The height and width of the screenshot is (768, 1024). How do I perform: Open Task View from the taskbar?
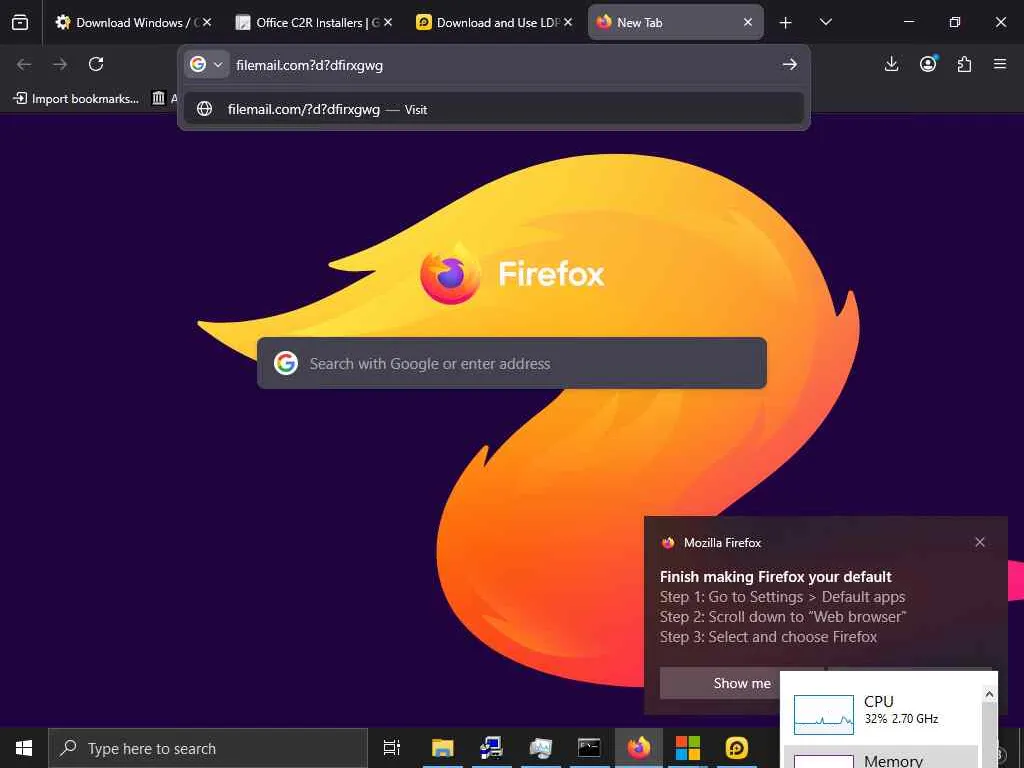coord(392,748)
